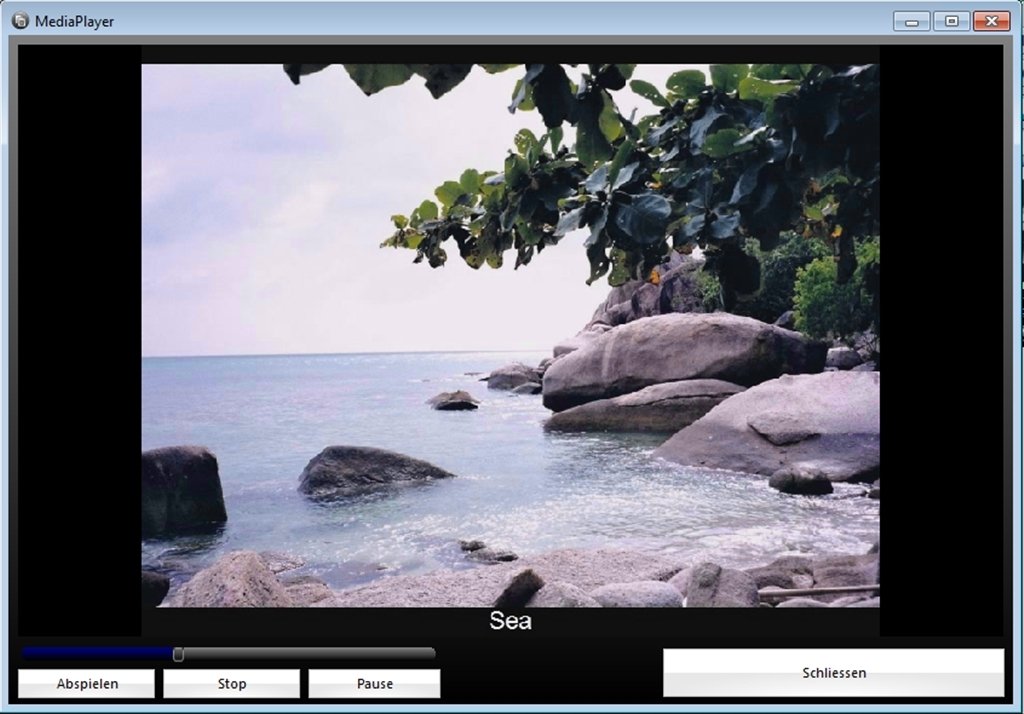Click the played blue portion of the slider
Screen dimensions: 1024x714
tap(98, 653)
